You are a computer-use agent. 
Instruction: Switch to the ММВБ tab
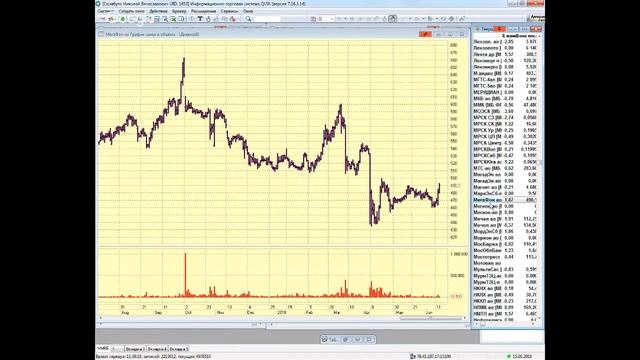103,349
